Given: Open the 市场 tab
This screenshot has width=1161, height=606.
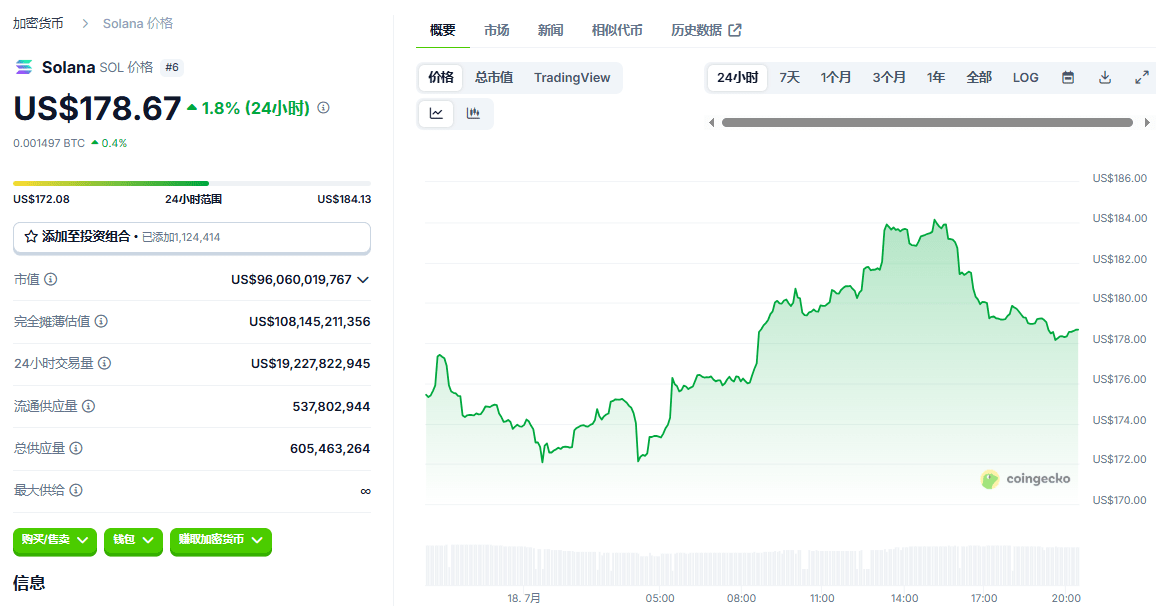Looking at the screenshot, I should [497, 30].
